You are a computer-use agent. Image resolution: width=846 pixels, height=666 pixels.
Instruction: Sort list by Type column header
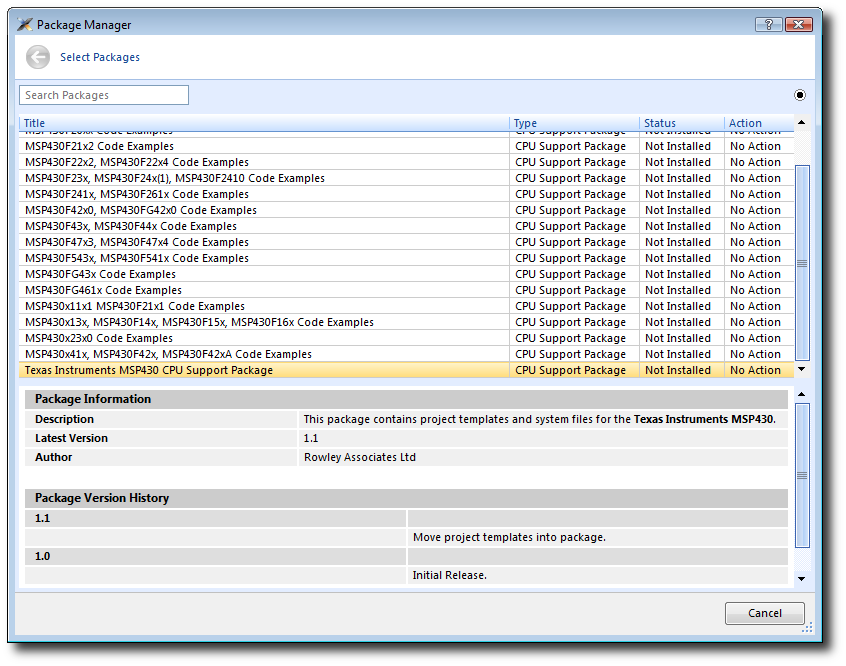tap(575, 123)
